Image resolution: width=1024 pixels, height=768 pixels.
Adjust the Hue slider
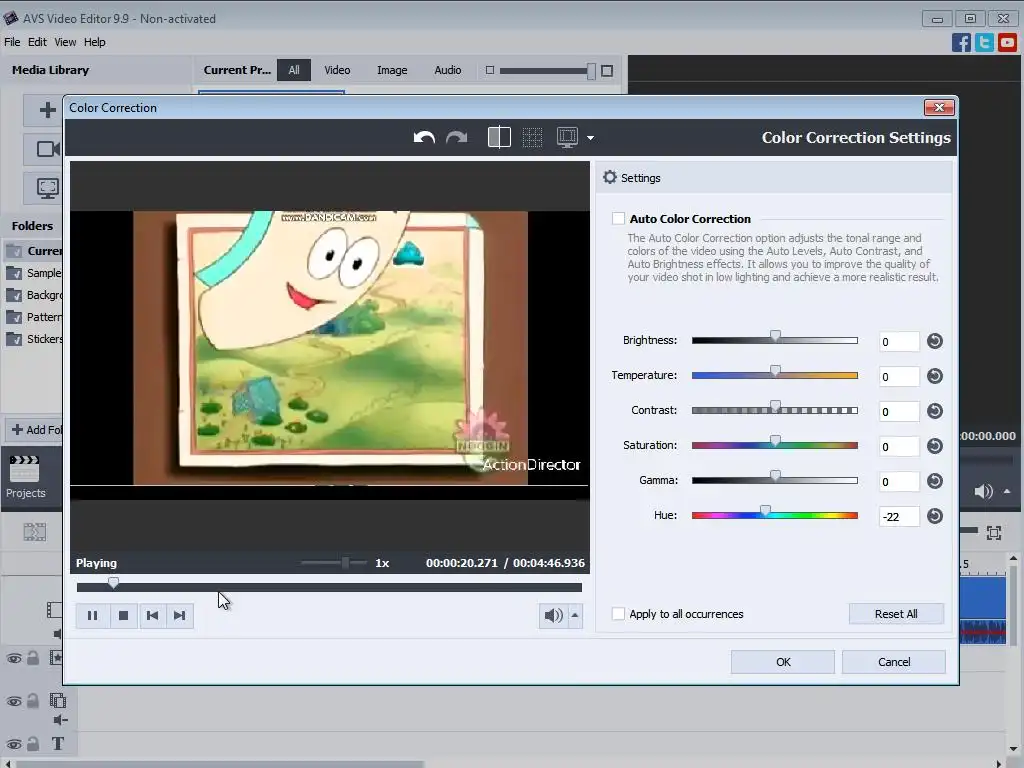point(765,511)
